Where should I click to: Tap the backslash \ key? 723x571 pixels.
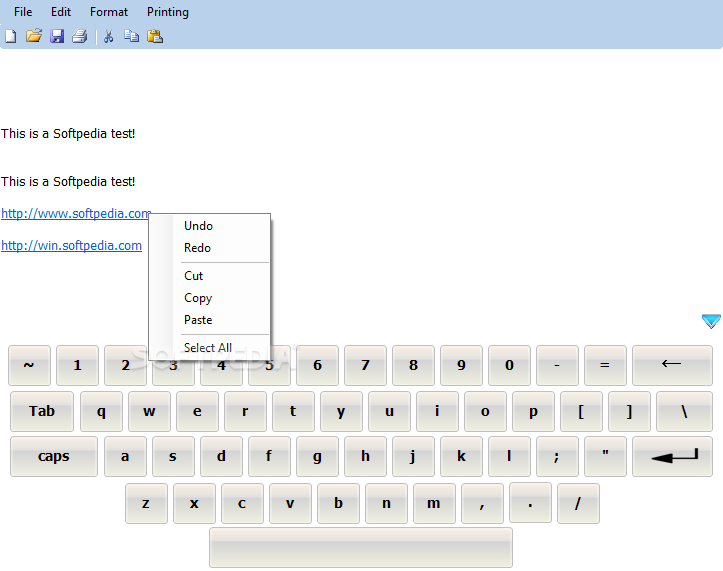tap(684, 411)
